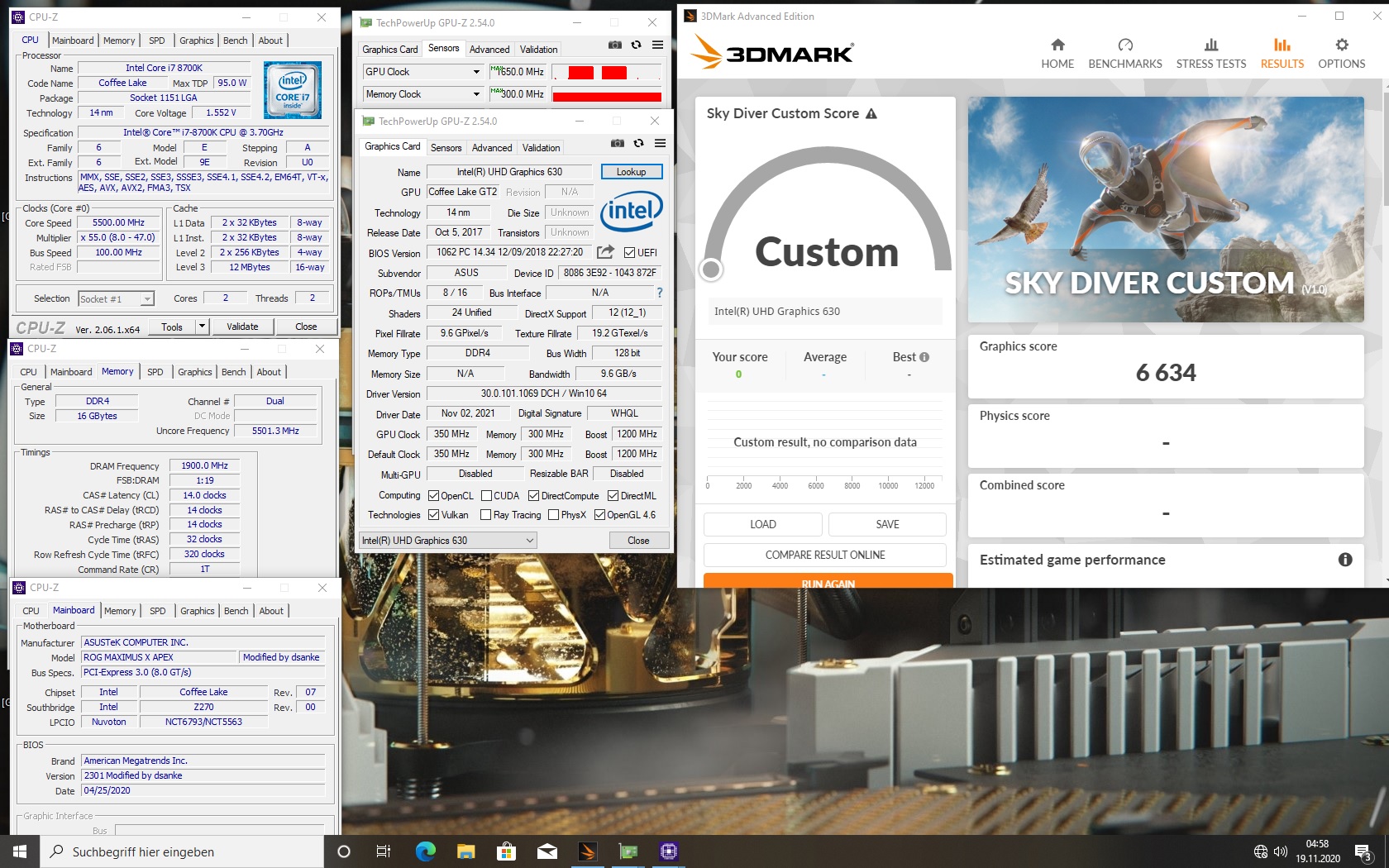This screenshot has width=1389, height=868.
Task: Click the volume icon in the system tray
Action: coord(1281,851)
